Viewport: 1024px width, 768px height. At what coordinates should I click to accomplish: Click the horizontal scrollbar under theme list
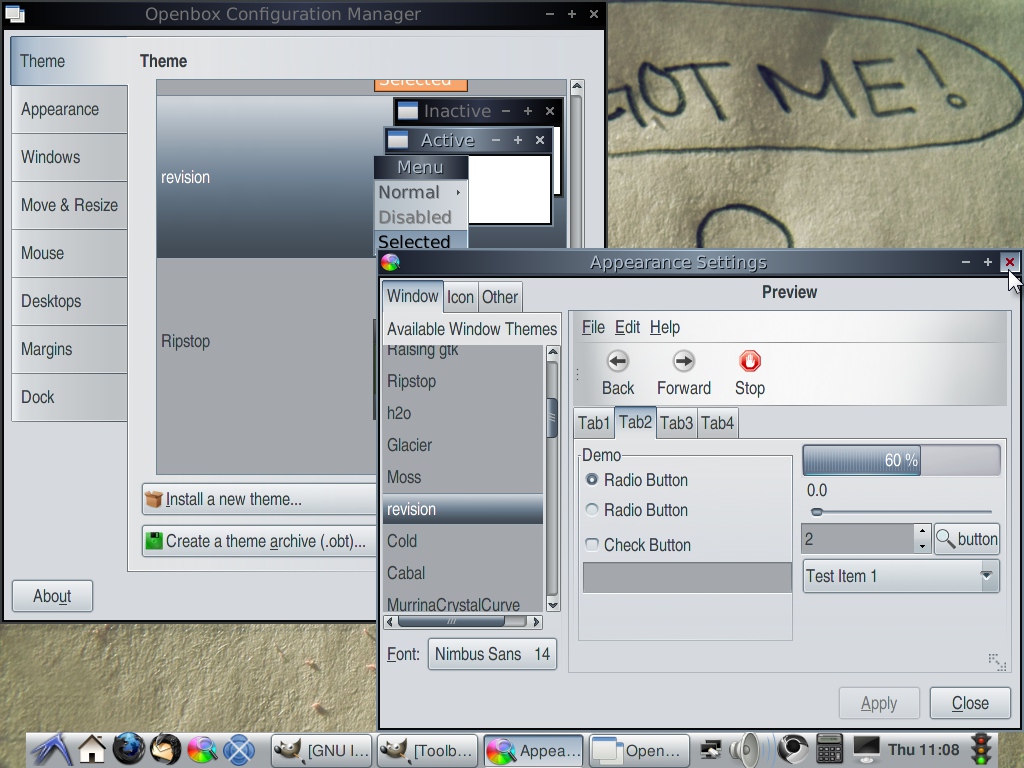[462, 622]
